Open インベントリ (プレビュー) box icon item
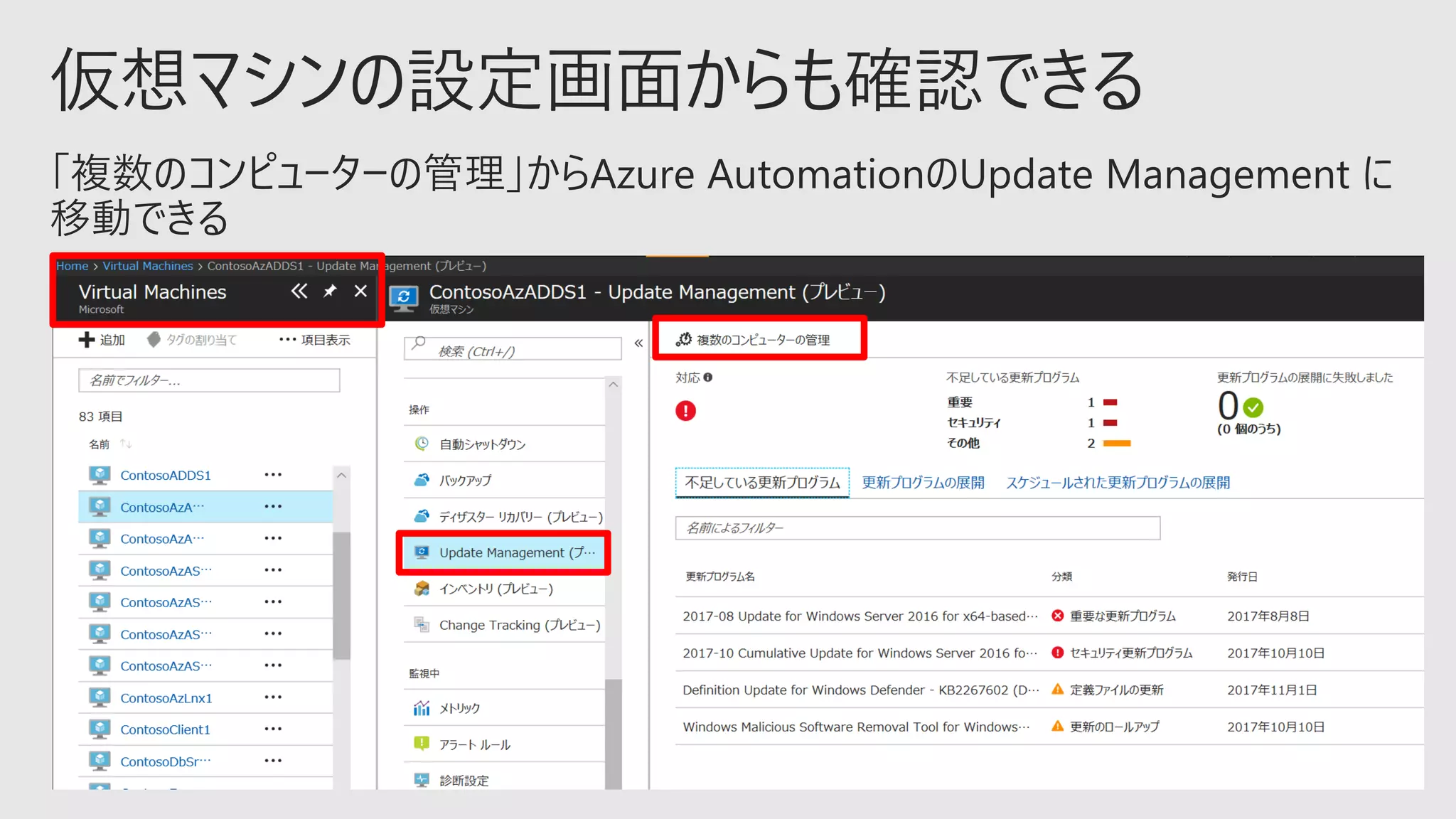The height and width of the screenshot is (819, 1456). [x=422, y=589]
